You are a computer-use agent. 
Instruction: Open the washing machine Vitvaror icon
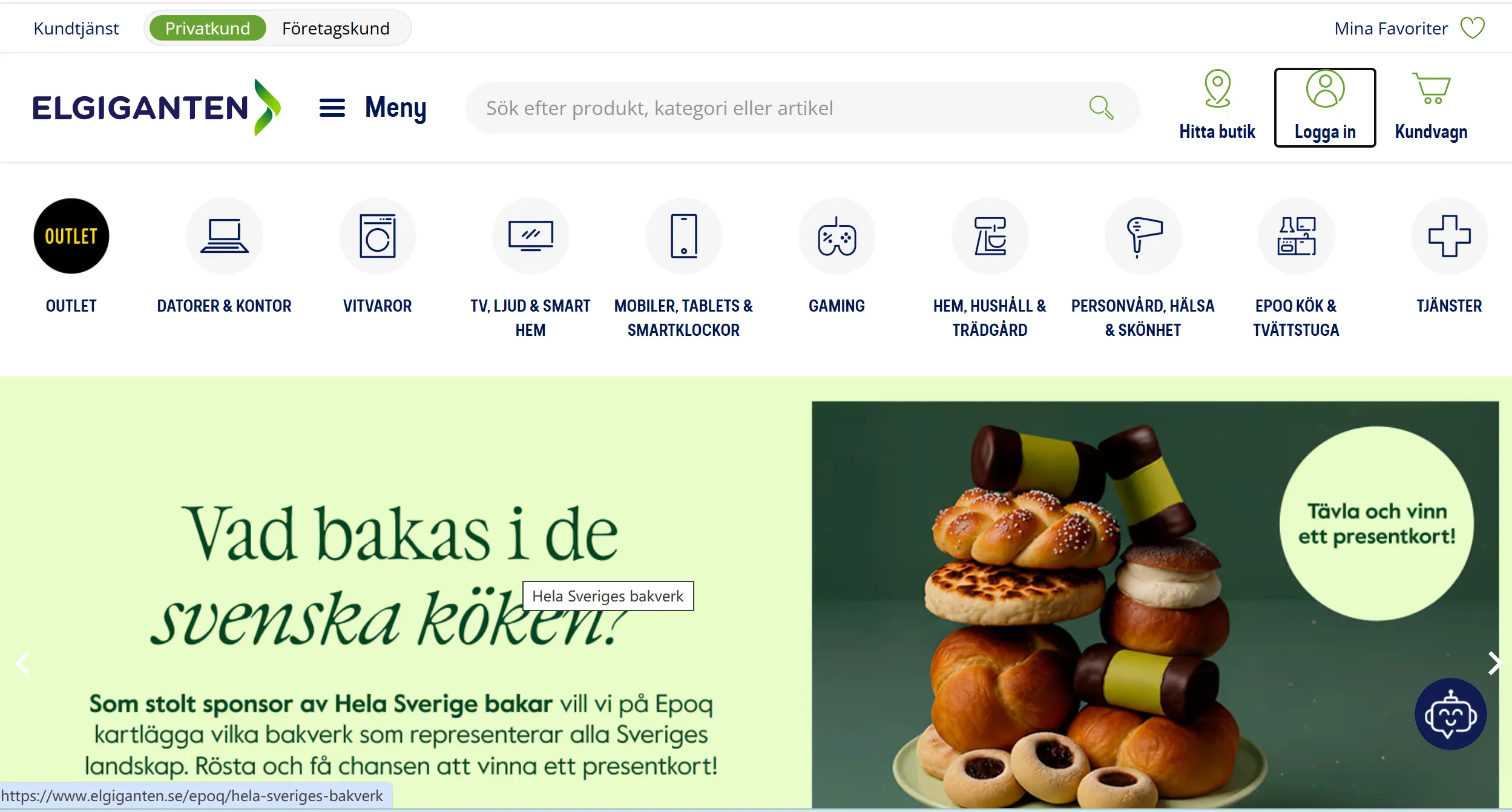pos(378,236)
